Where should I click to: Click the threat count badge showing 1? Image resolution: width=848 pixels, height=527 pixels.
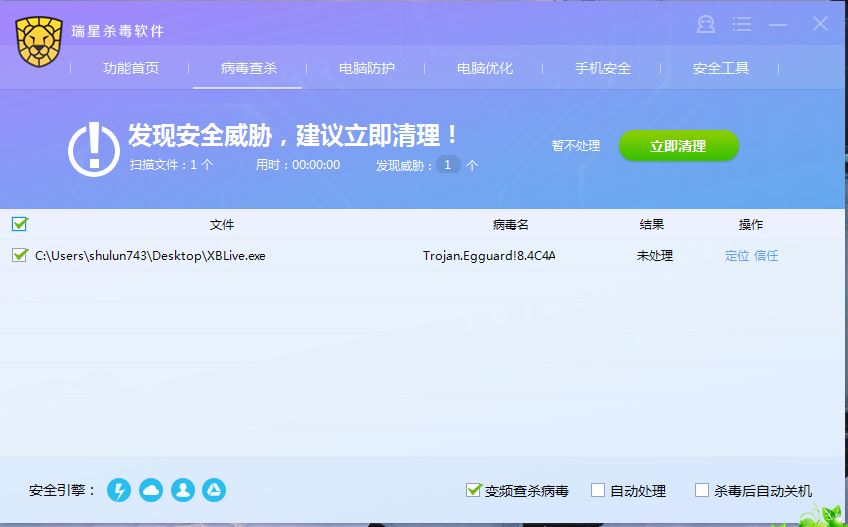(x=448, y=165)
